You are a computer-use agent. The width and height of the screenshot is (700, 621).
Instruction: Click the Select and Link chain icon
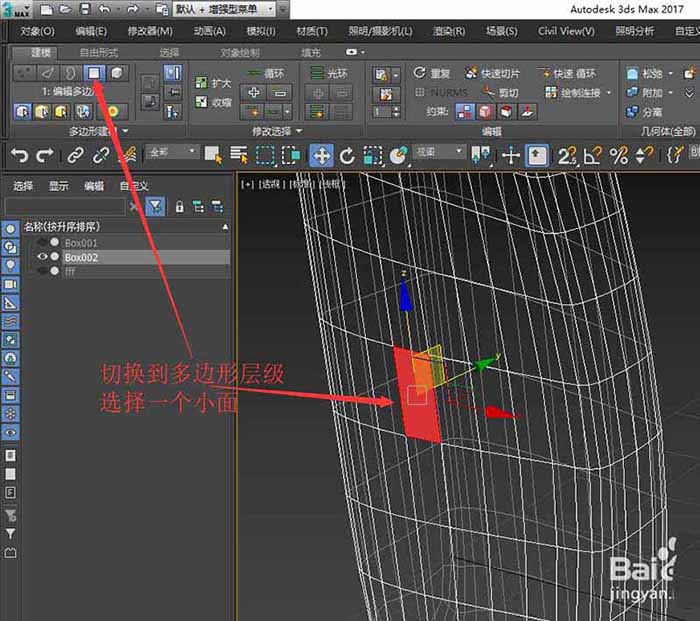coord(74,155)
